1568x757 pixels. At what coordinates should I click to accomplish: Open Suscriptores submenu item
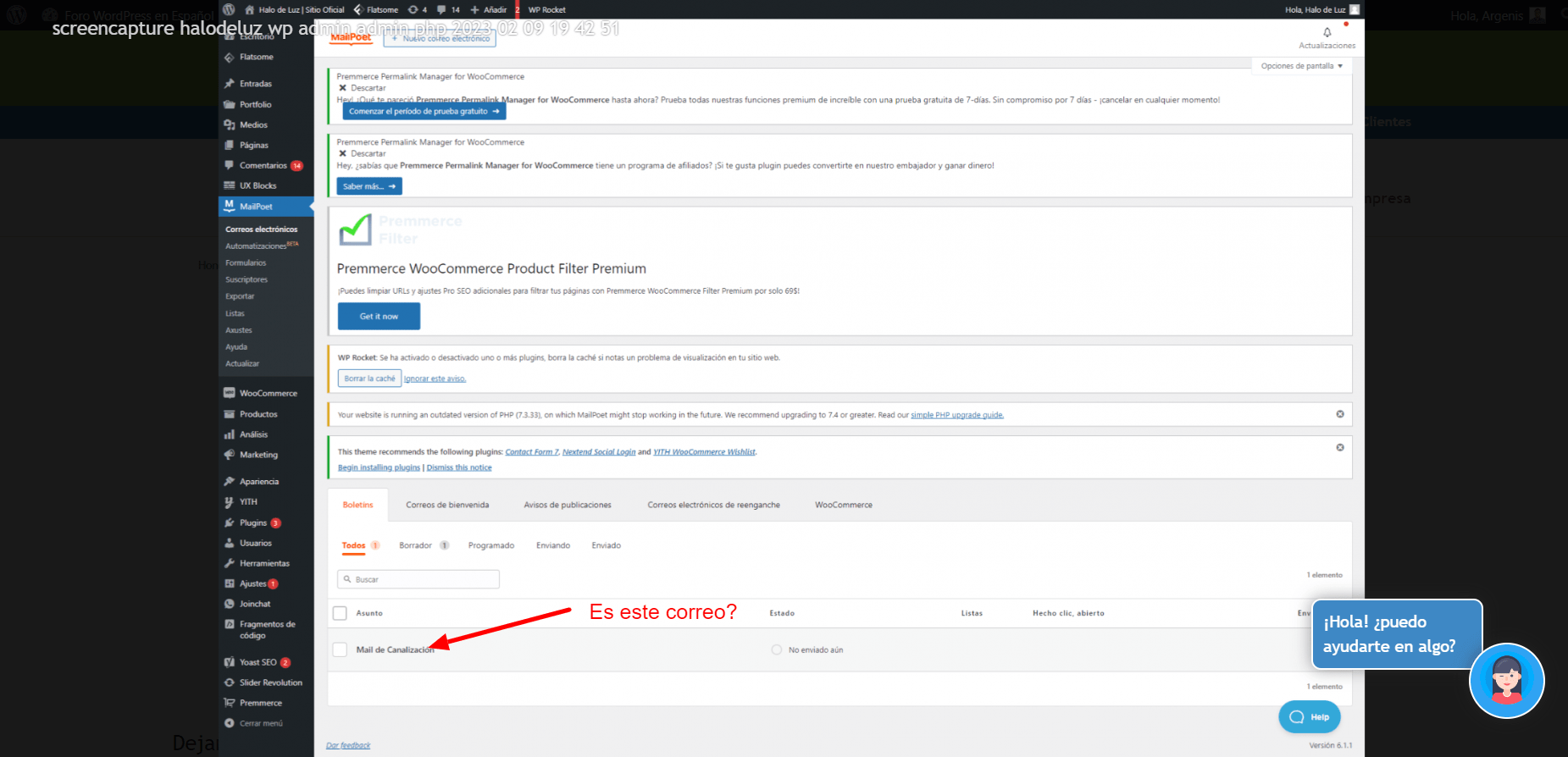(x=247, y=280)
